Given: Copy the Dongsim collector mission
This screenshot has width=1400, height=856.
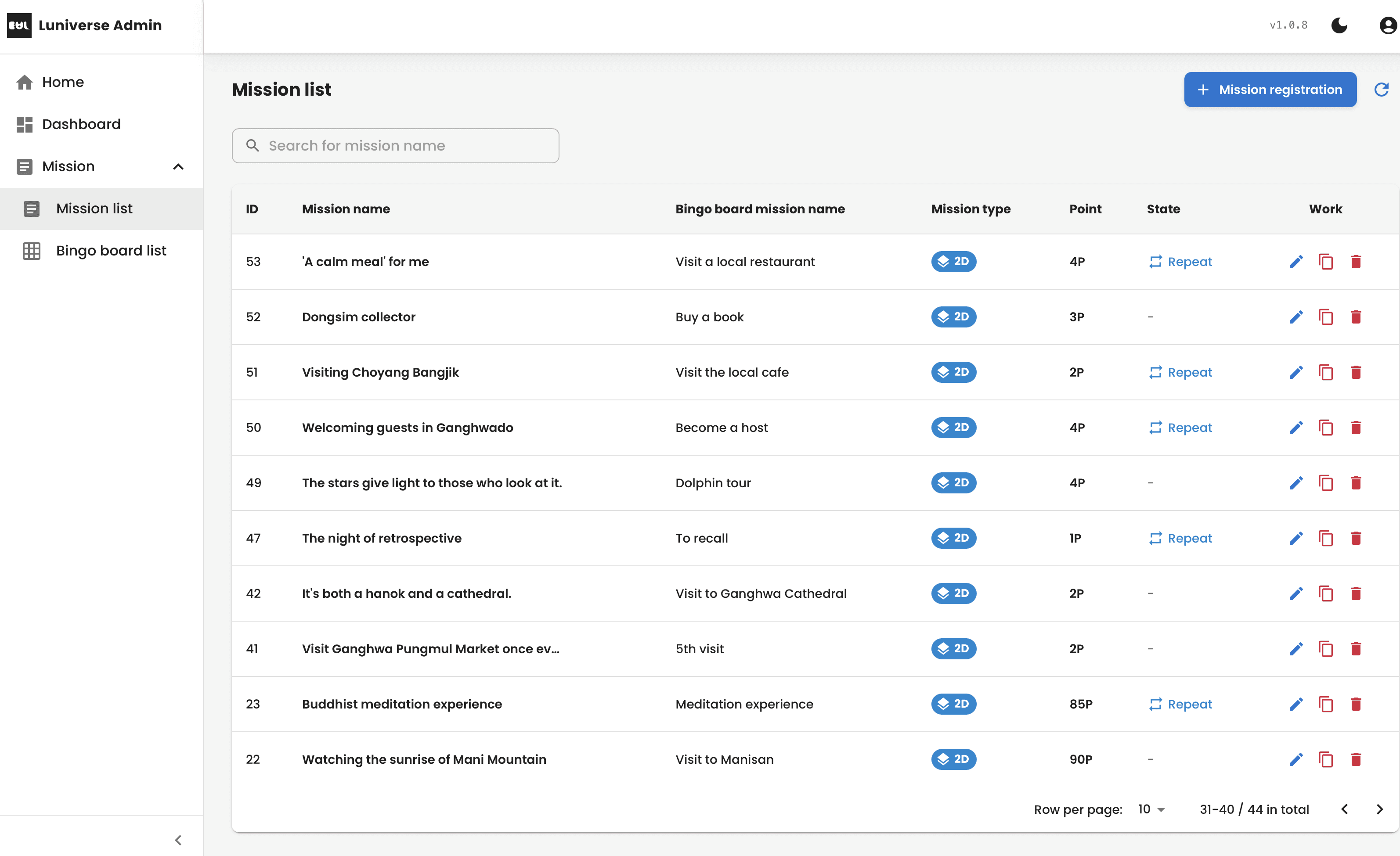Looking at the screenshot, I should [1326, 317].
